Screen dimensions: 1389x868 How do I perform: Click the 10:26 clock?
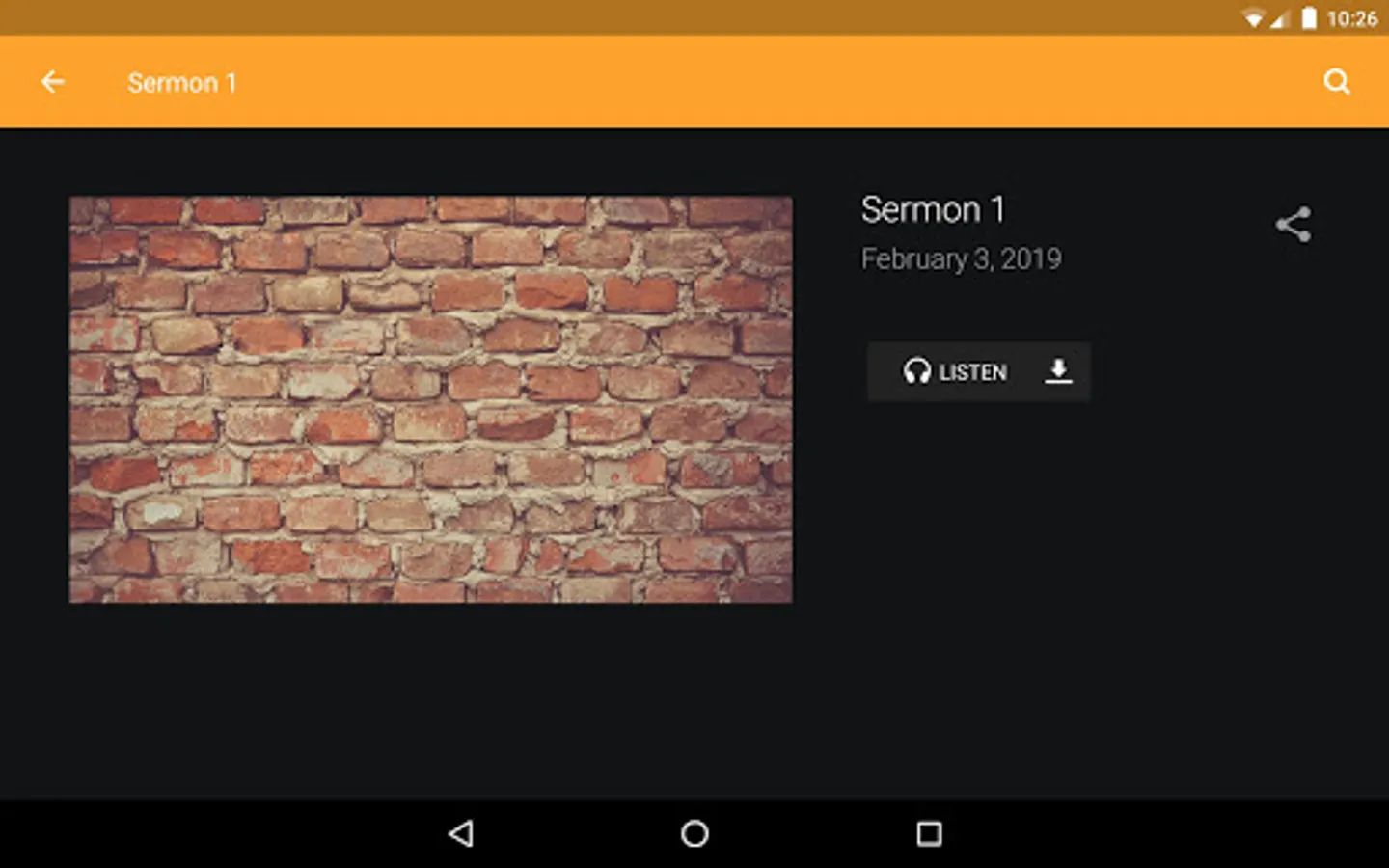click(x=1351, y=18)
